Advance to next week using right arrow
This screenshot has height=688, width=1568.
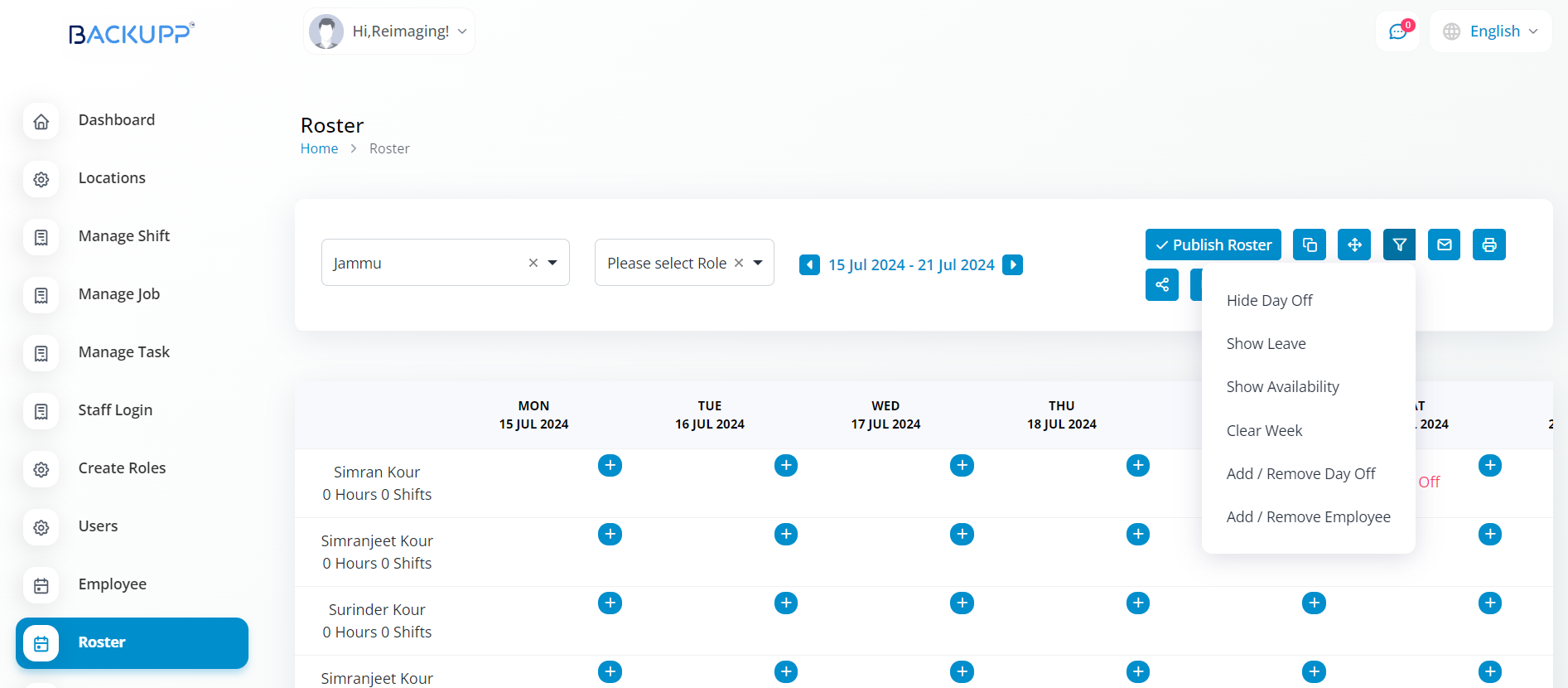[1012, 264]
